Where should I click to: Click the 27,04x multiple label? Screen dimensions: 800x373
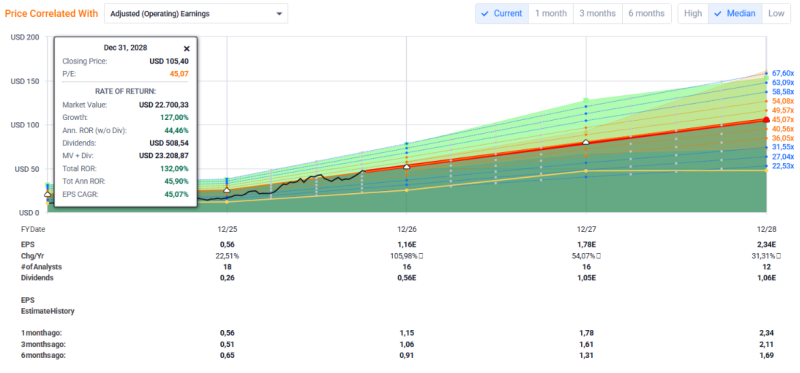click(x=783, y=157)
